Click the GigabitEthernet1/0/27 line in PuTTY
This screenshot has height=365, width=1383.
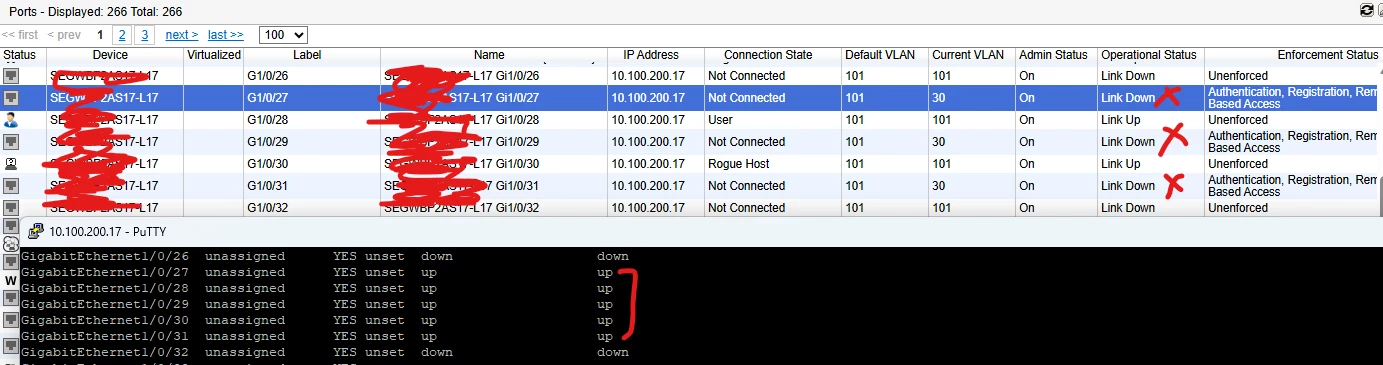click(317, 272)
